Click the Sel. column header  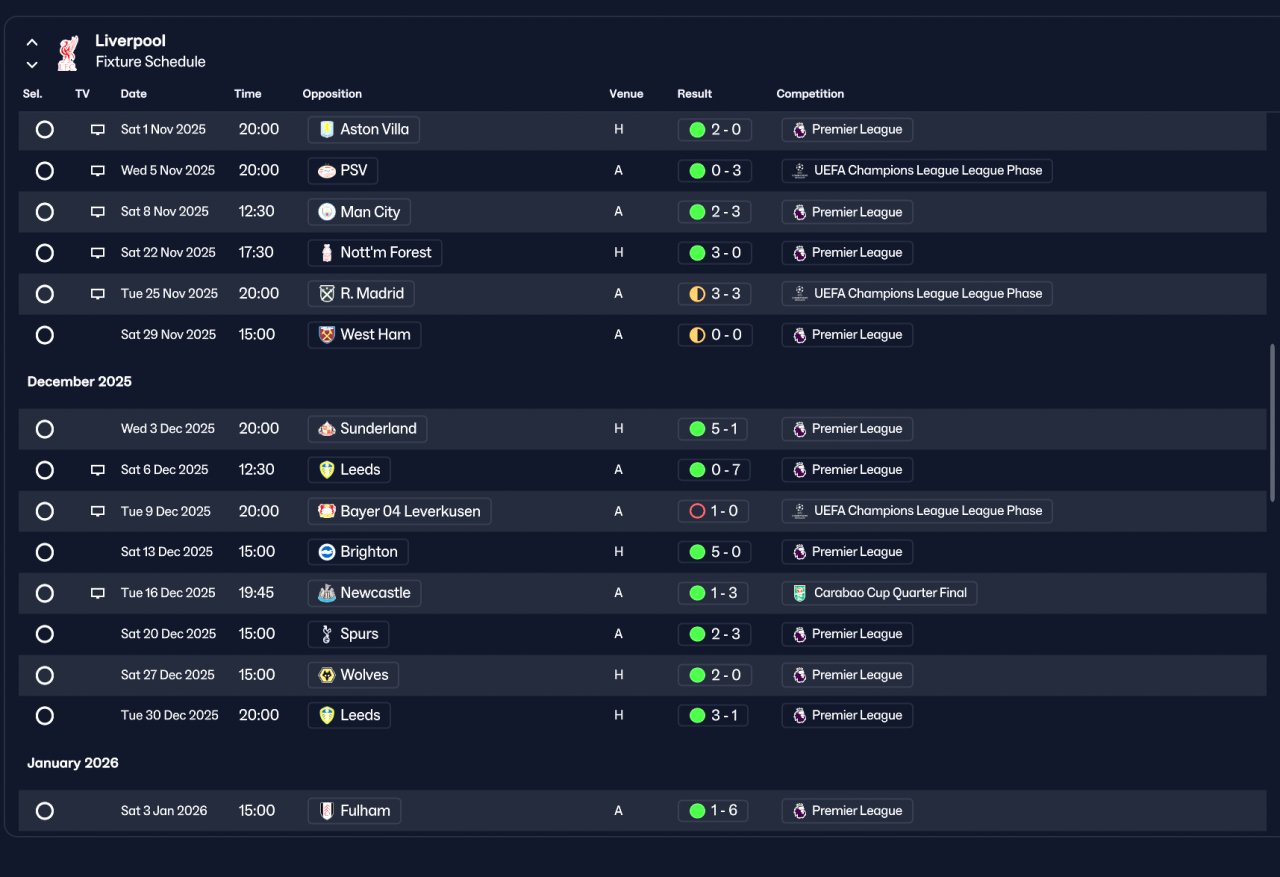click(x=32, y=94)
